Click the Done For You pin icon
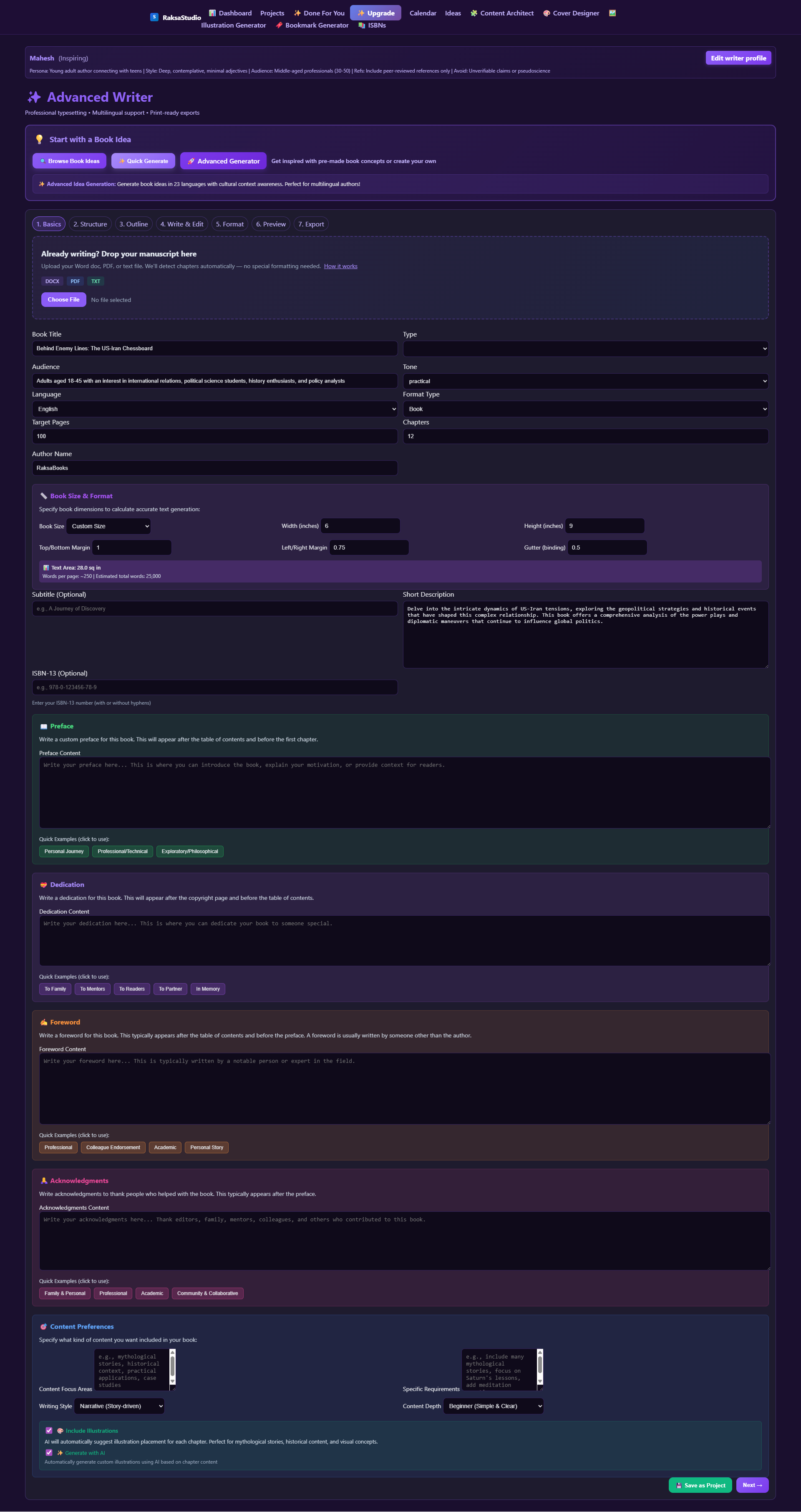Screen dimensions: 801x1512 pos(298,13)
